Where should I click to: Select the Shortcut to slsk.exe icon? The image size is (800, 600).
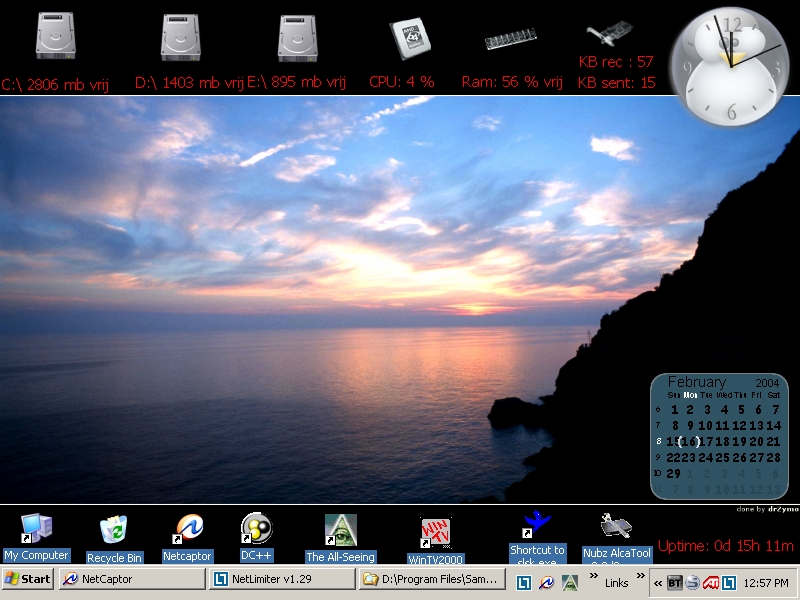tap(537, 537)
